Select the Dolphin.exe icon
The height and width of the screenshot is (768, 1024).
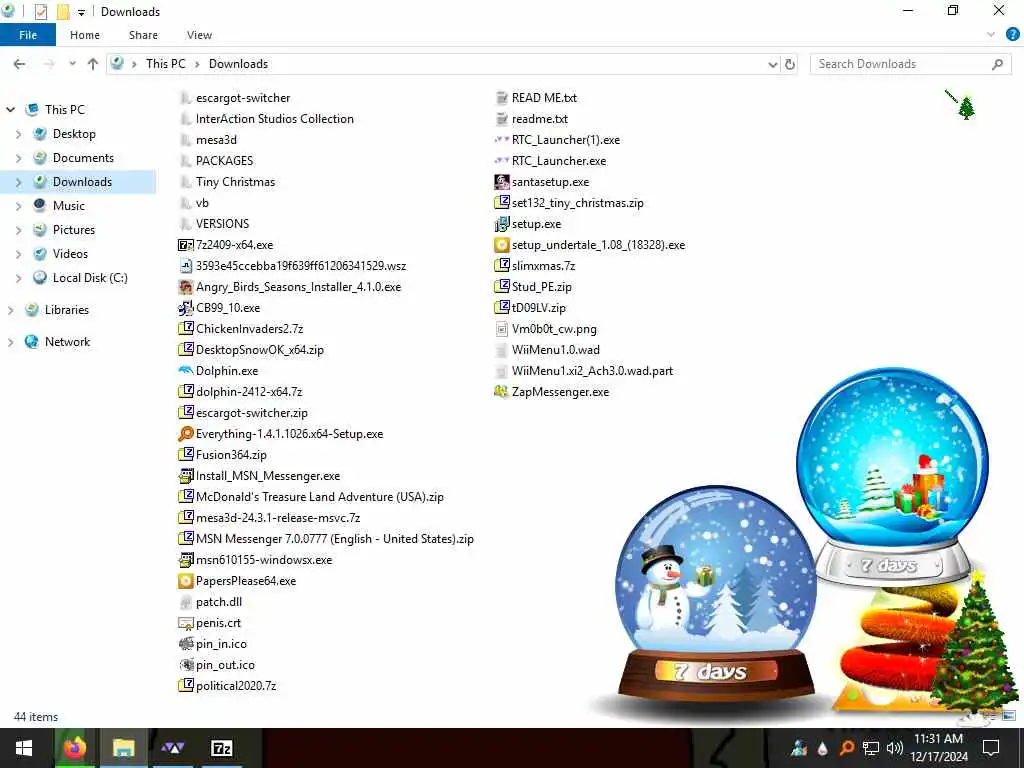186,370
